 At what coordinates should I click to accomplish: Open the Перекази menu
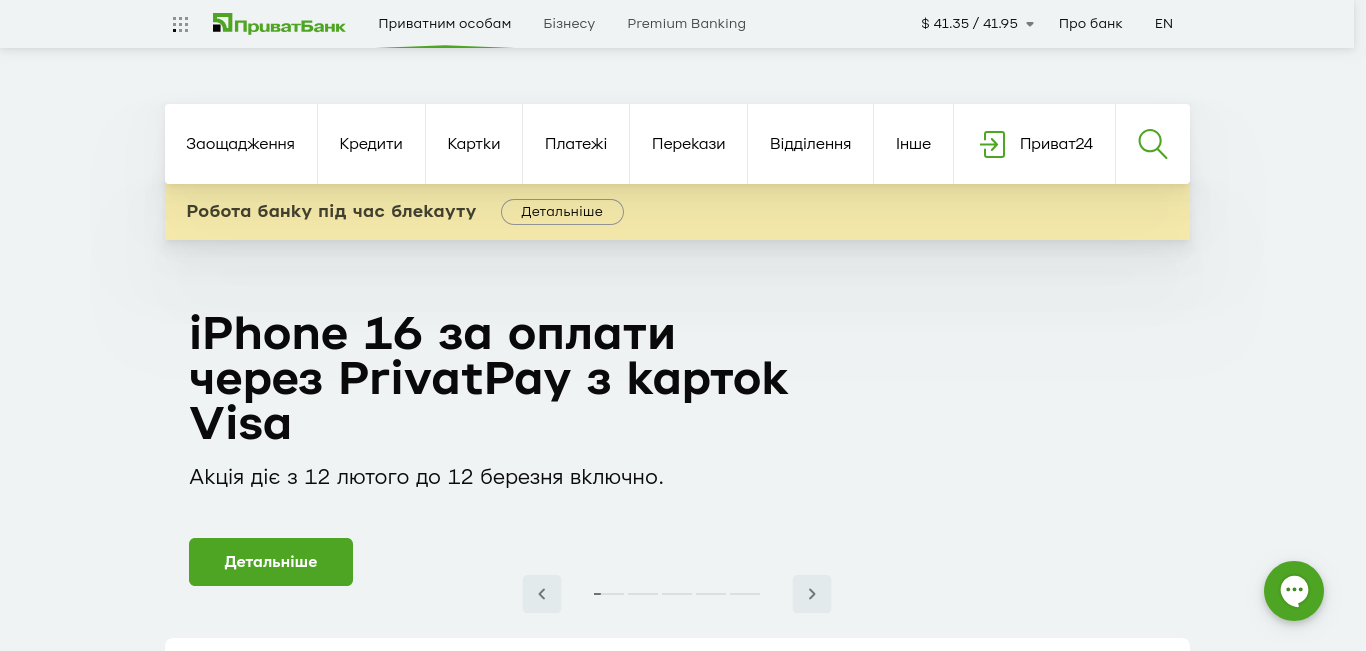click(689, 144)
